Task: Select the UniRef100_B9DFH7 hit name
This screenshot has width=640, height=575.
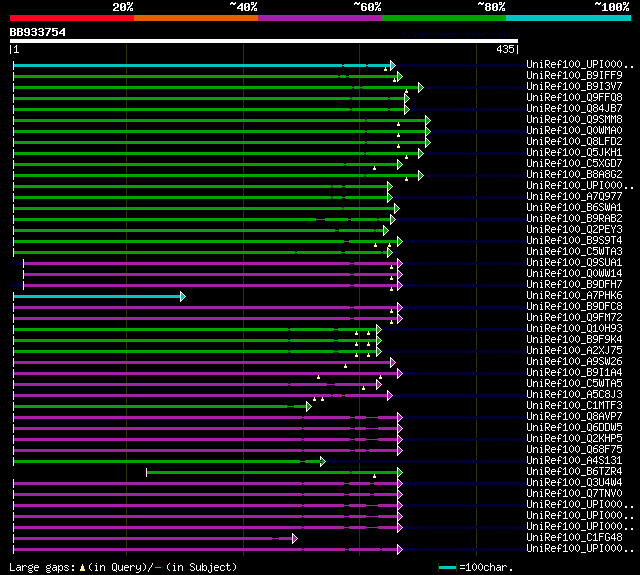Action: [x=574, y=285]
